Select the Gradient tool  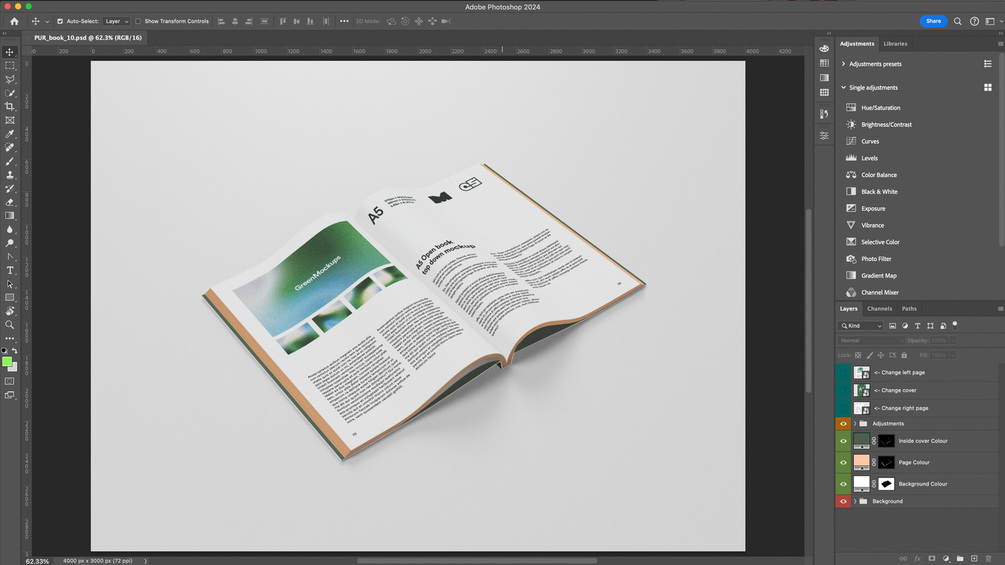[x=10, y=215]
